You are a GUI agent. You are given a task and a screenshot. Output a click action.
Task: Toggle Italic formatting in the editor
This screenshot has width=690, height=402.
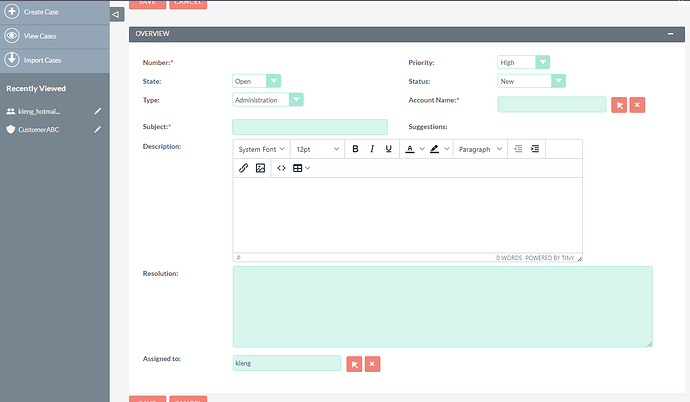(372, 149)
